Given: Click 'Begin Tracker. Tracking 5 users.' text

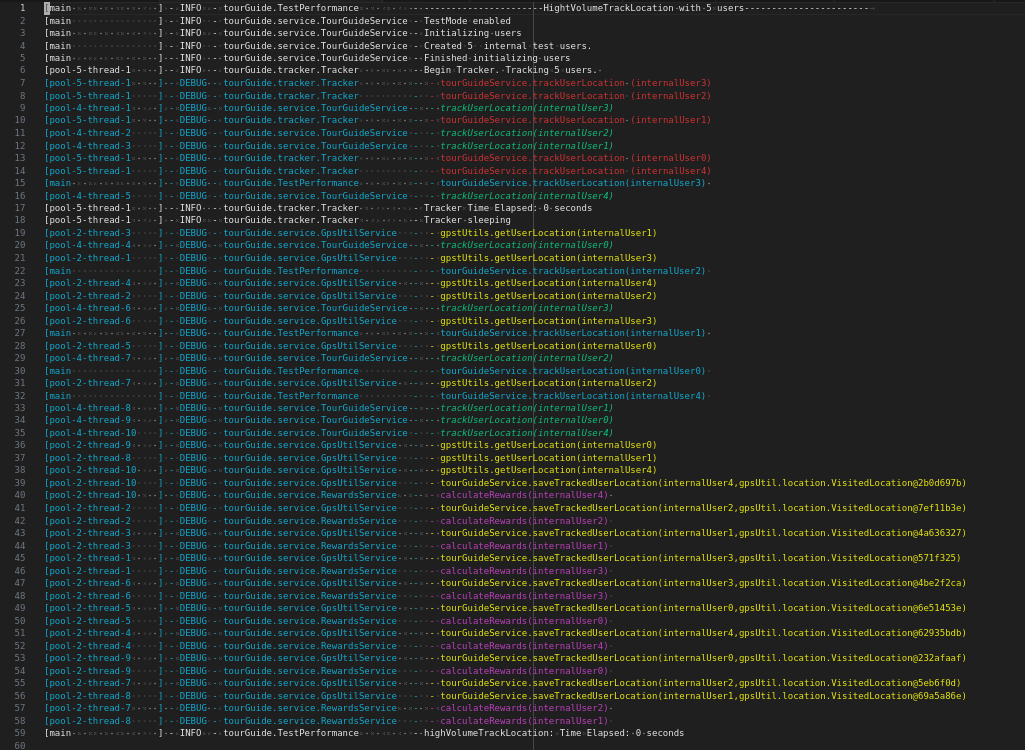Looking at the screenshot, I should tap(511, 71).
